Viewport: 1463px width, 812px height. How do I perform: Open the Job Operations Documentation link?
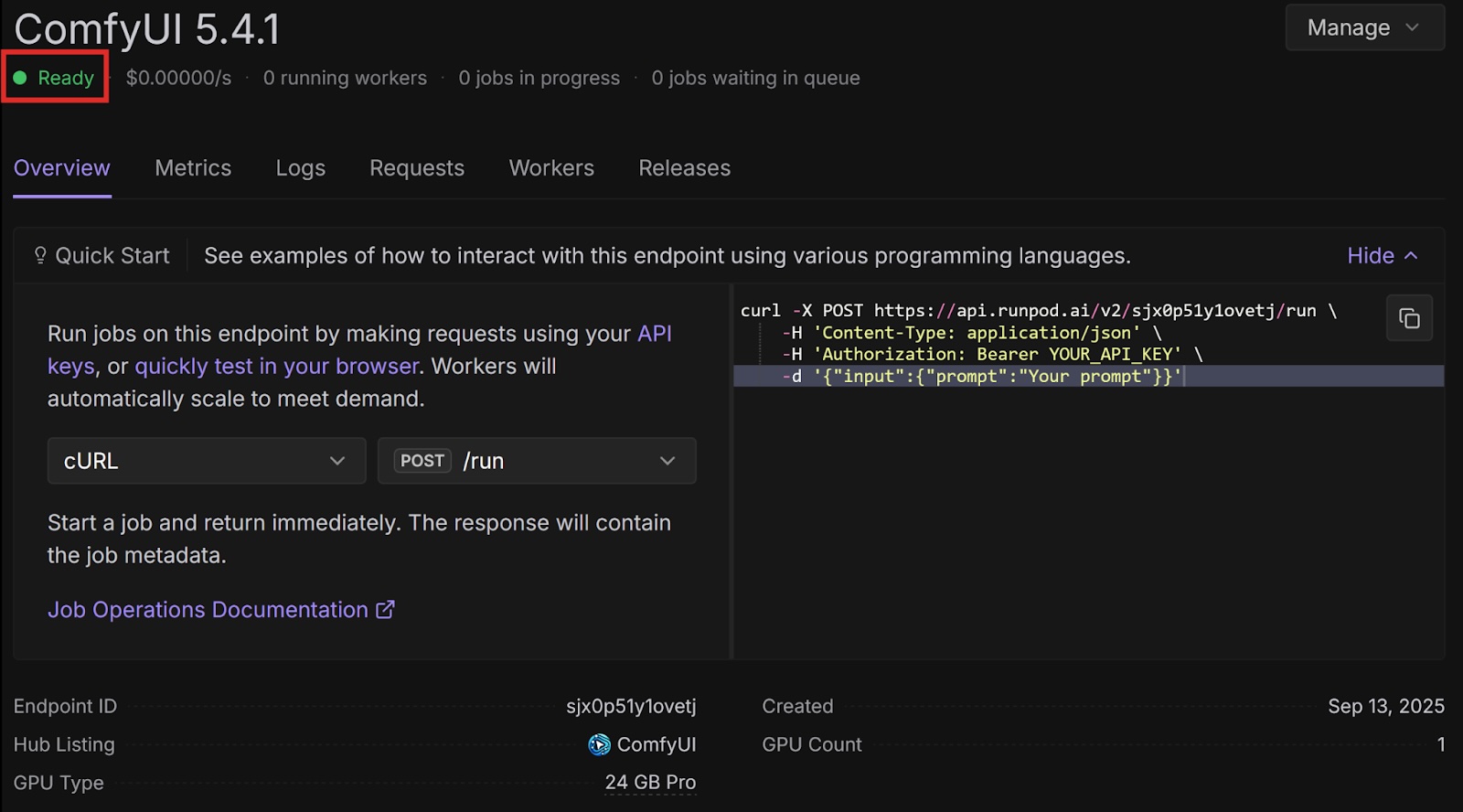click(221, 610)
